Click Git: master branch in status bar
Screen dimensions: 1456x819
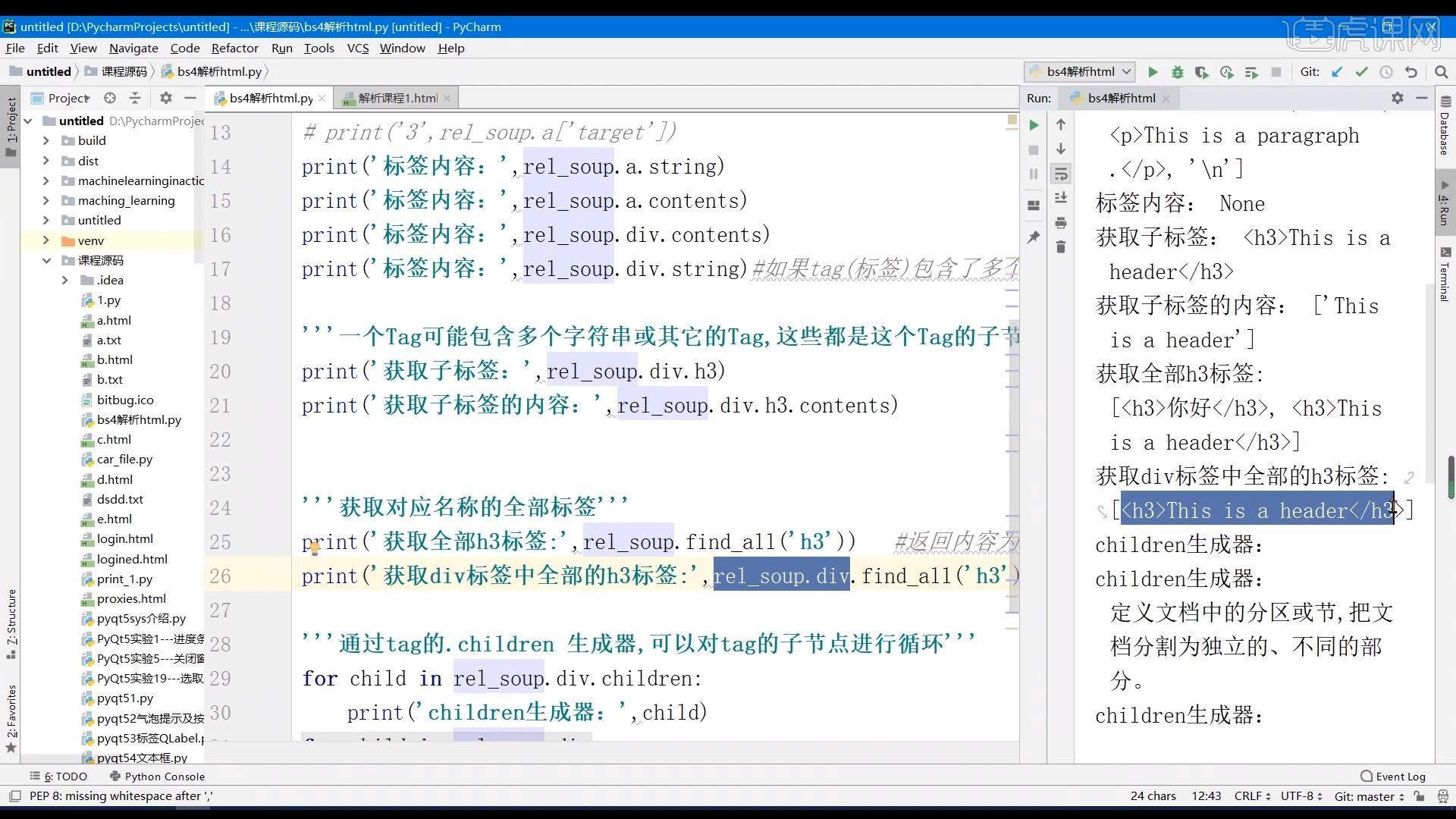point(1369,796)
